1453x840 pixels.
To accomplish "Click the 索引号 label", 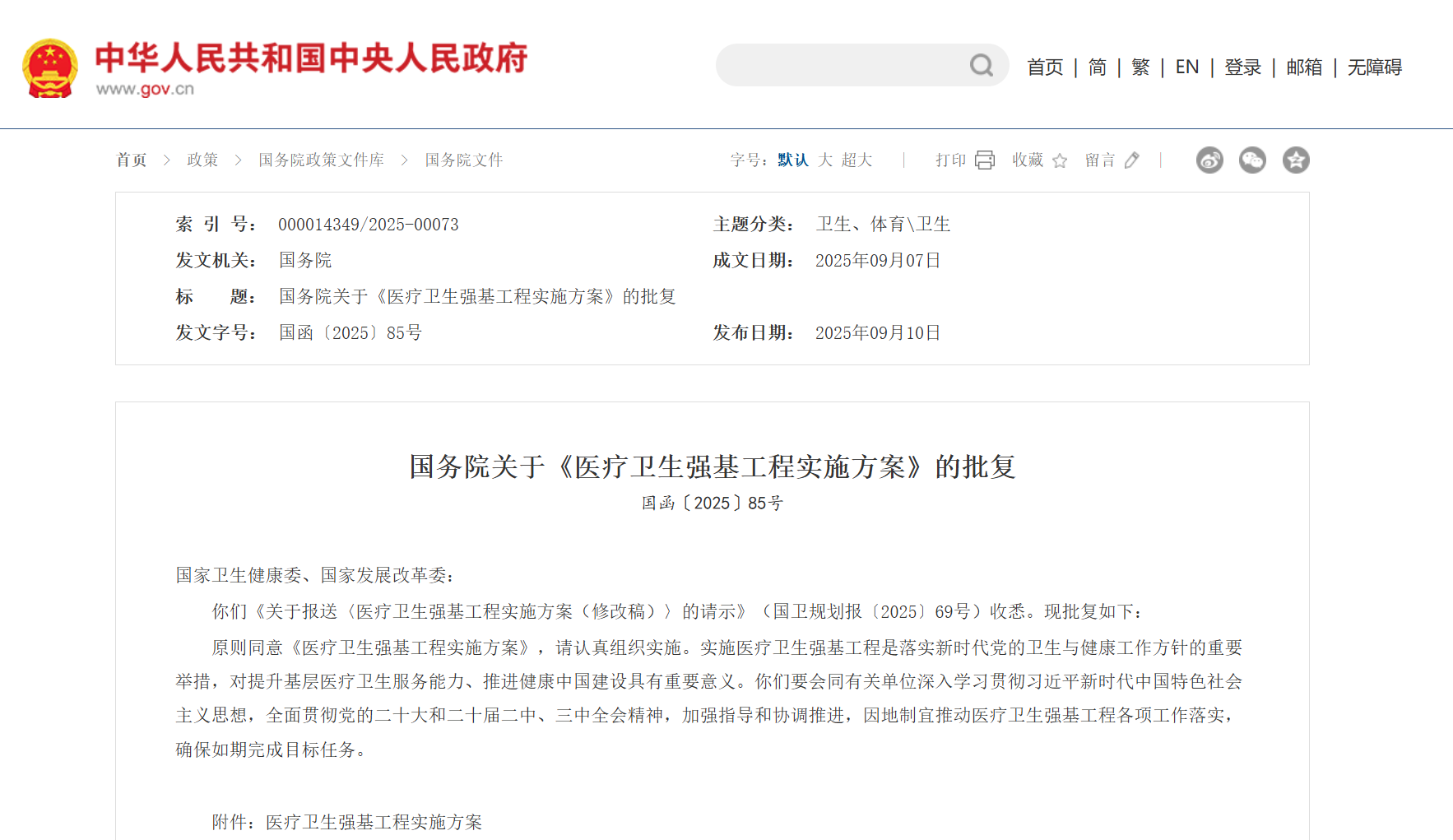I will (x=216, y=224).
